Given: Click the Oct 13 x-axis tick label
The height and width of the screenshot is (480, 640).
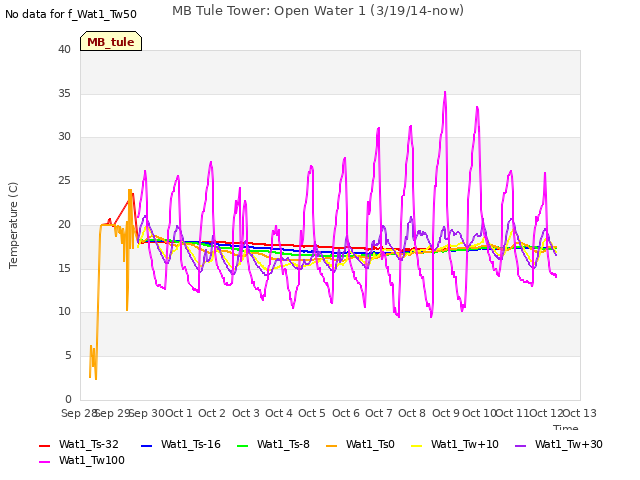Looking at the screenshot, I should click(580, 413).
